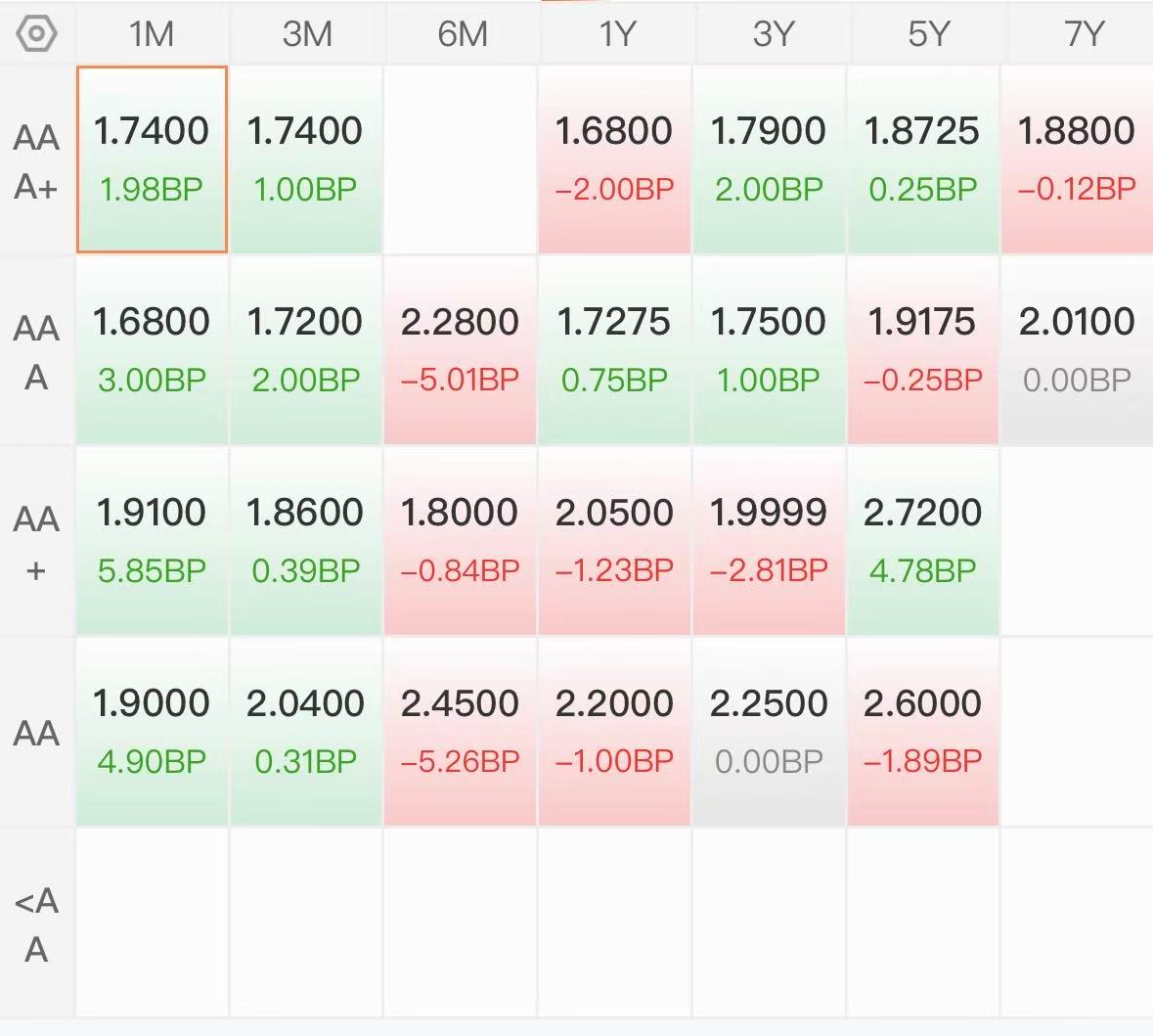Screen dimensions: 1153x1036
Task: Open the AA+ 5Y cell showing 2.7200
Action: tap(923, 541)
